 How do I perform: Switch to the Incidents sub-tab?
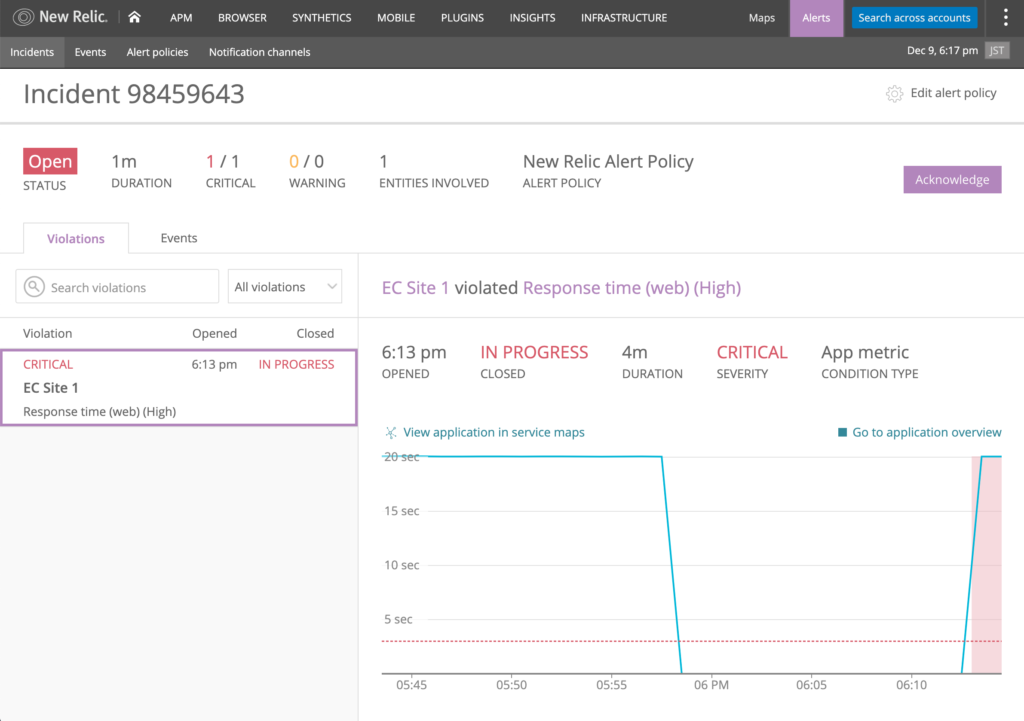click(x=32, y=52)
